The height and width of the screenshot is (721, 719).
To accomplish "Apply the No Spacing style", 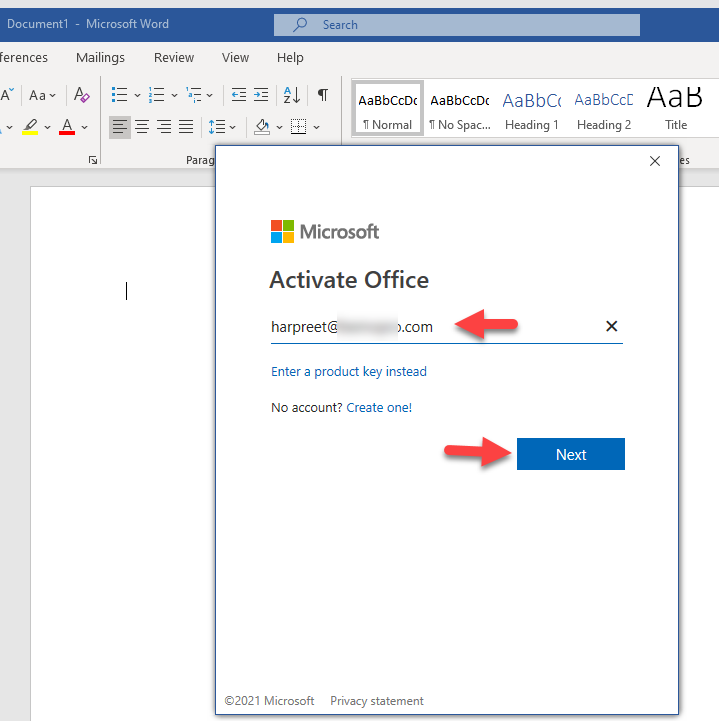I will 460,109.
